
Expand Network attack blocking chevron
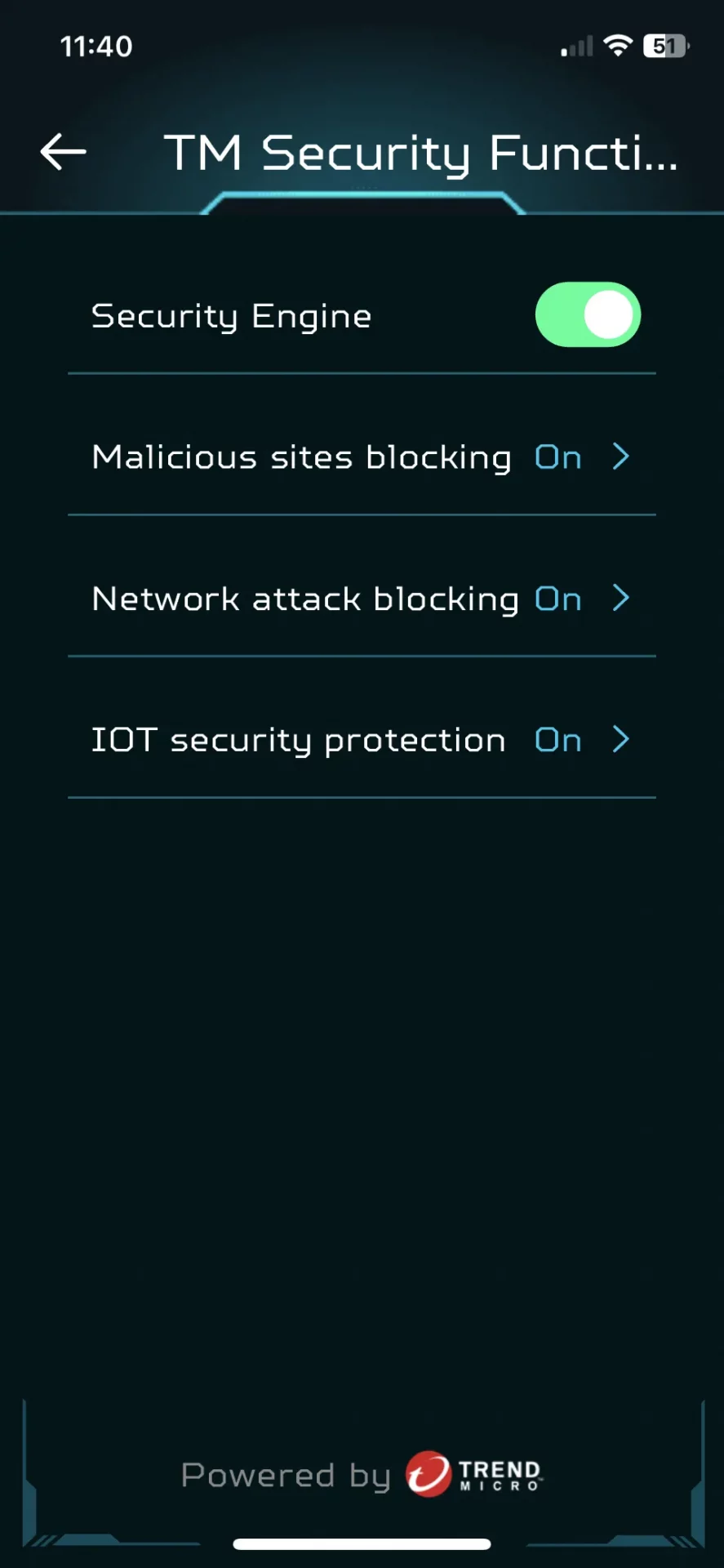(x=621, y=599)
